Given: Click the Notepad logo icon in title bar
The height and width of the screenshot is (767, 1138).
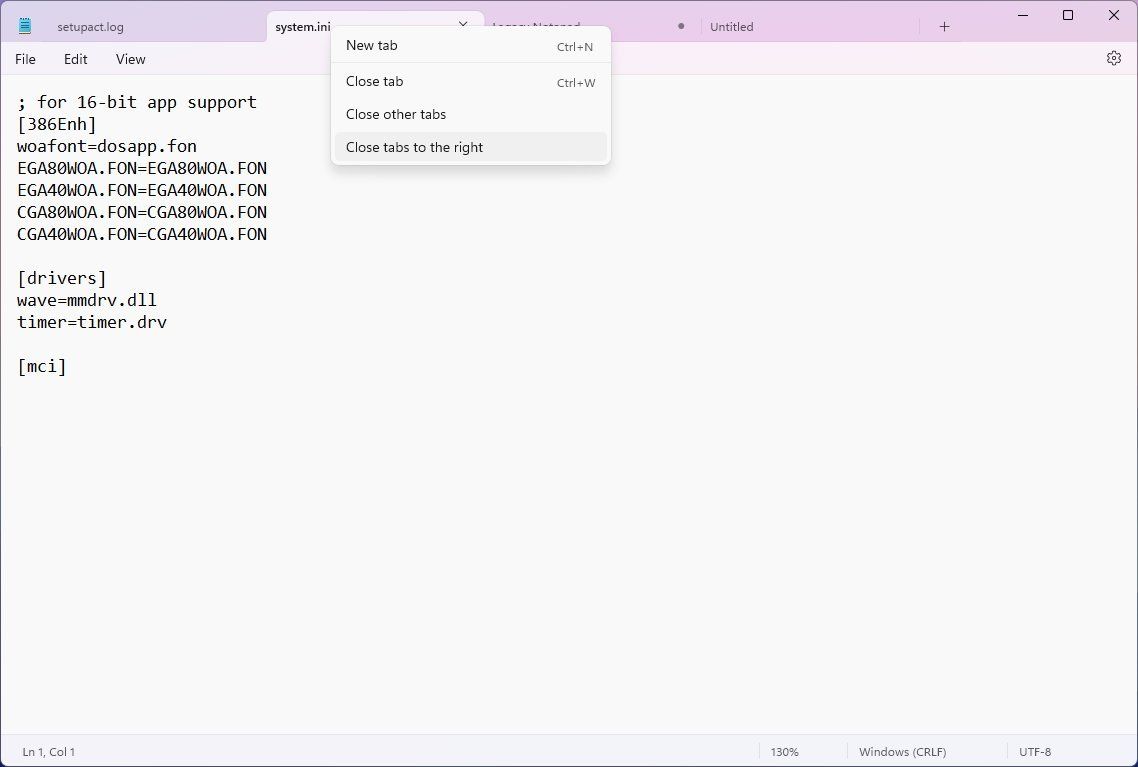Looking at the screenshot, I should 23,24.
